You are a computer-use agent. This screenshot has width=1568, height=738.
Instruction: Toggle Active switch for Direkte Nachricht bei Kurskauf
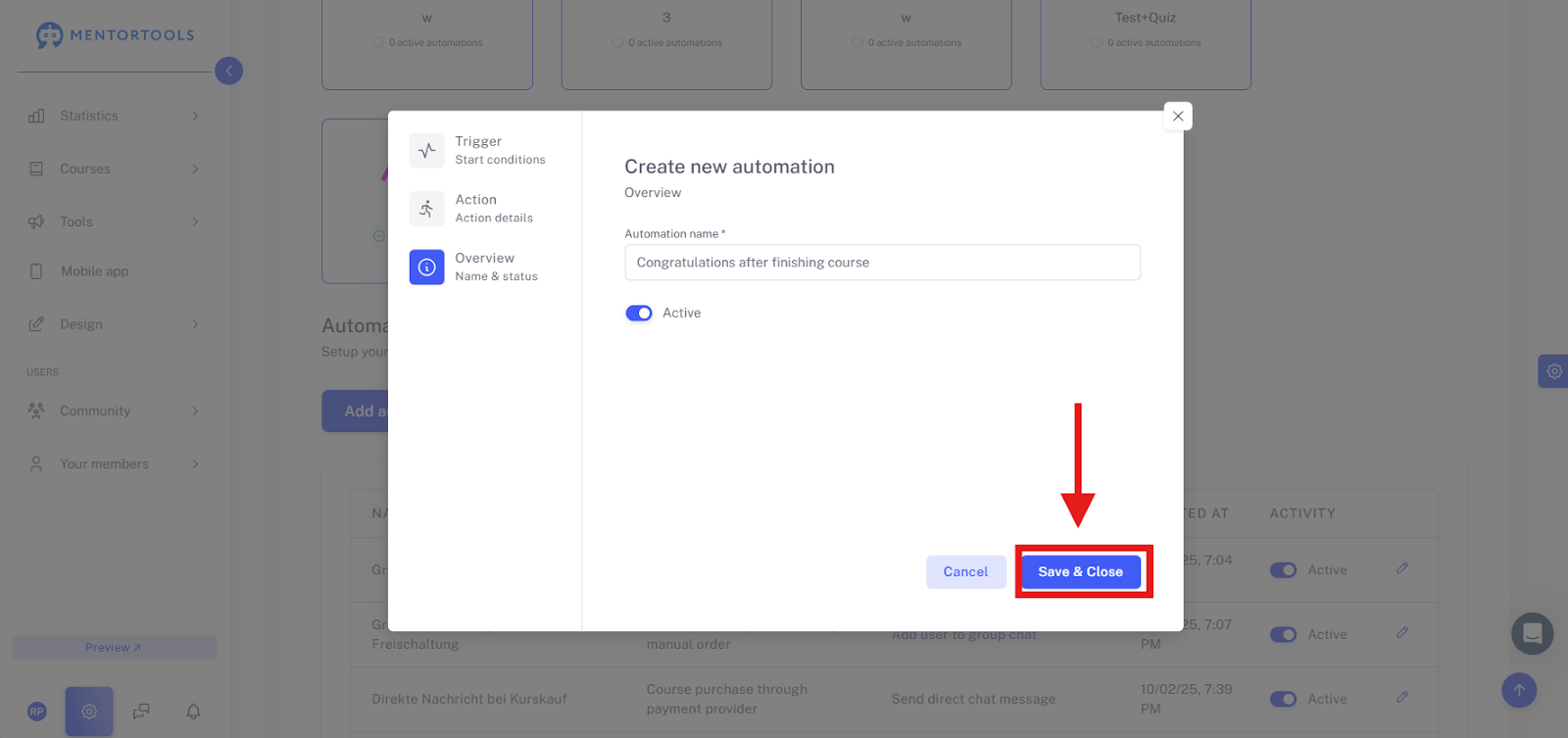(1283, 700)
